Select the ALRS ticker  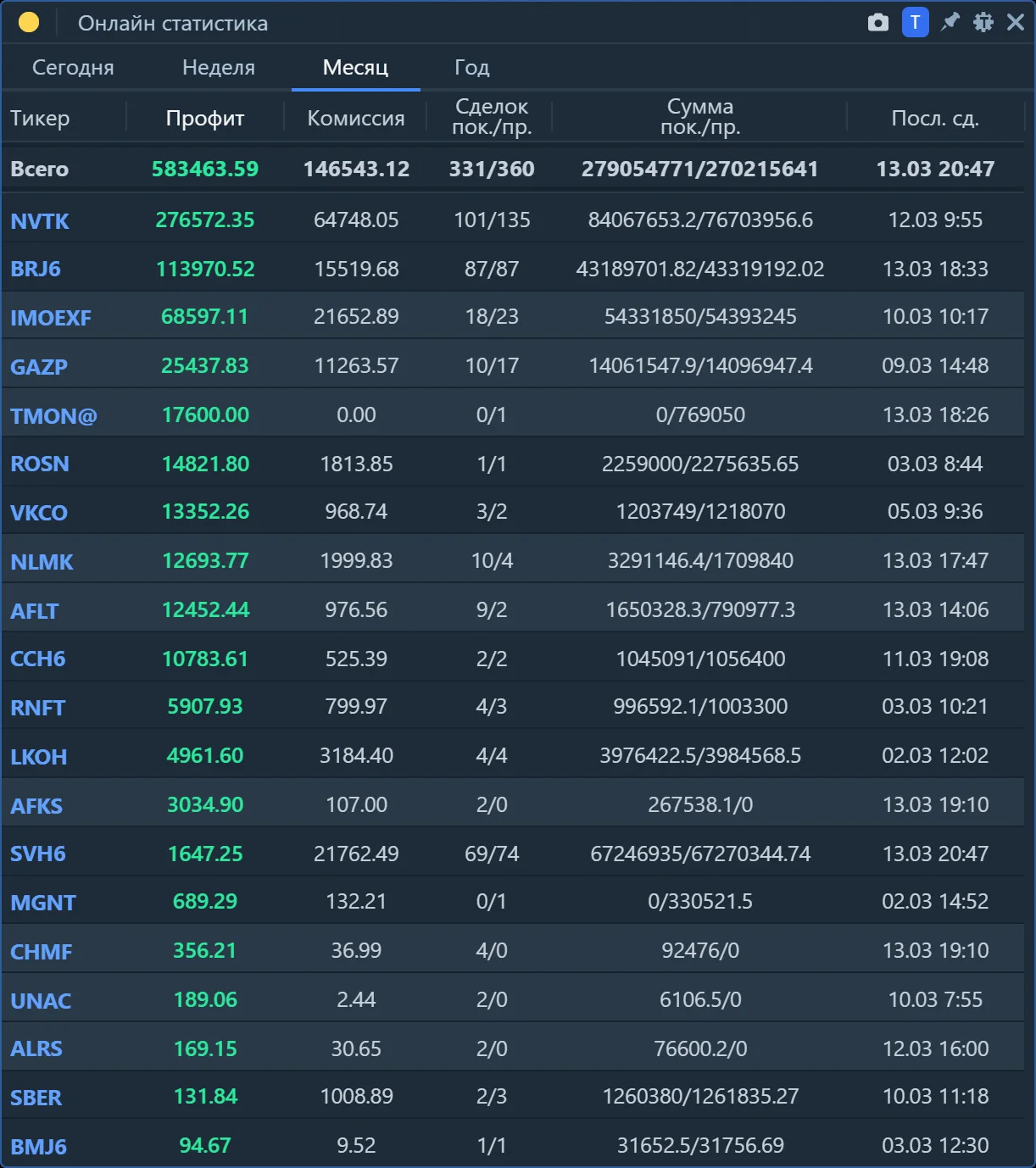tap(36, 1048)
